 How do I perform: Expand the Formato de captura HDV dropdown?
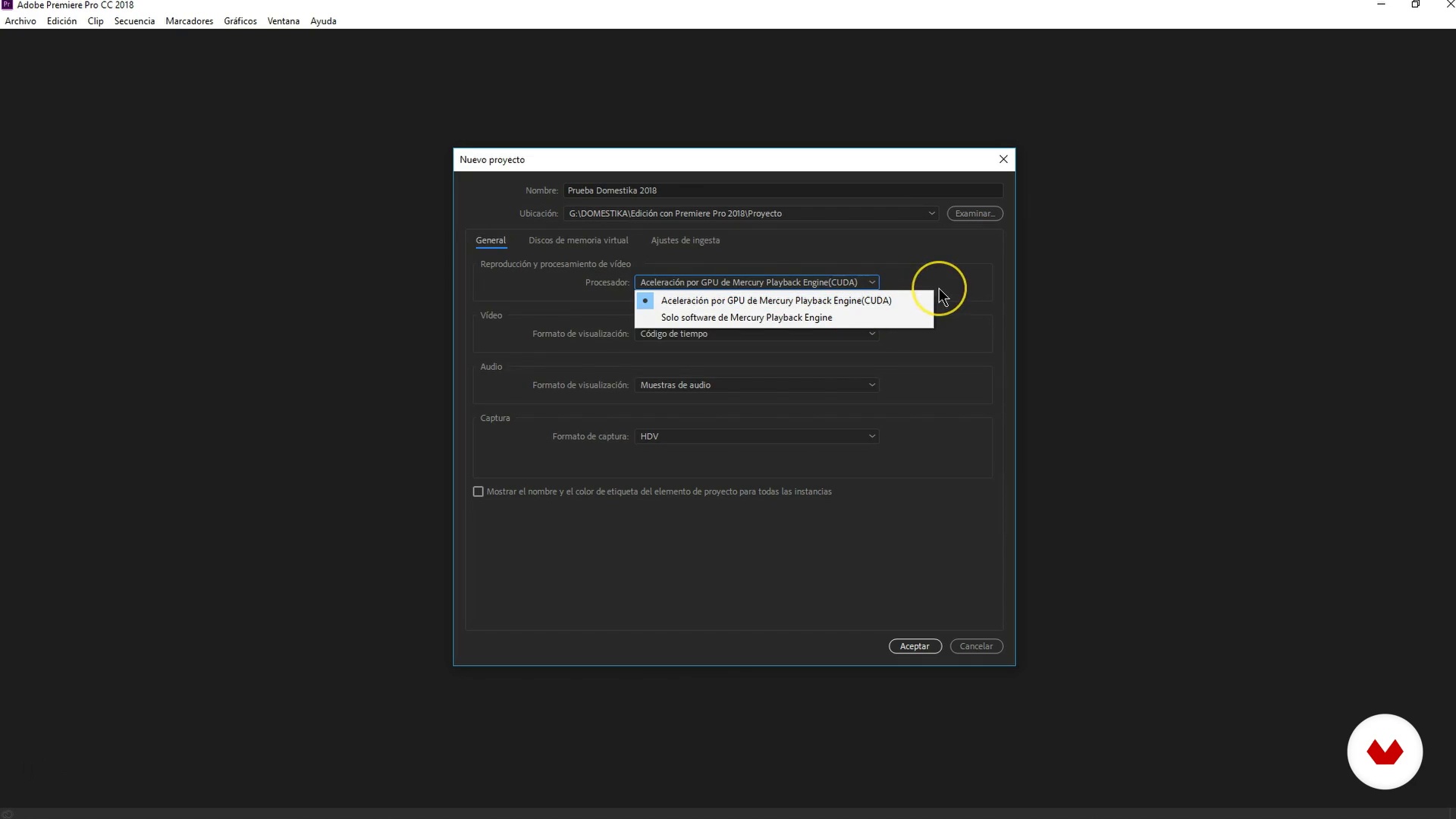757,436
